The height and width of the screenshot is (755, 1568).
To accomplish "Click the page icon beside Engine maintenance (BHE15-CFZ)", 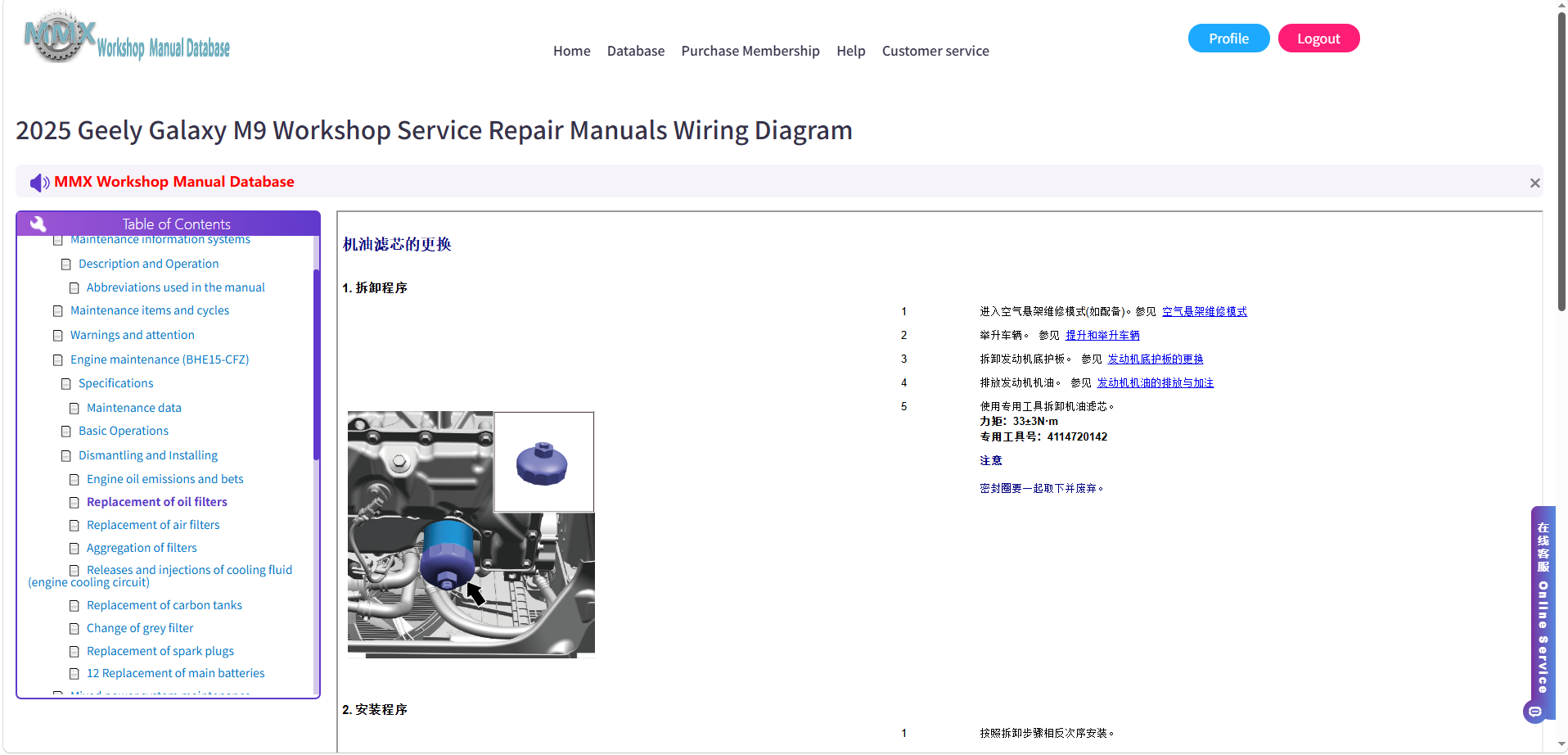I will [x=58, y=360].
